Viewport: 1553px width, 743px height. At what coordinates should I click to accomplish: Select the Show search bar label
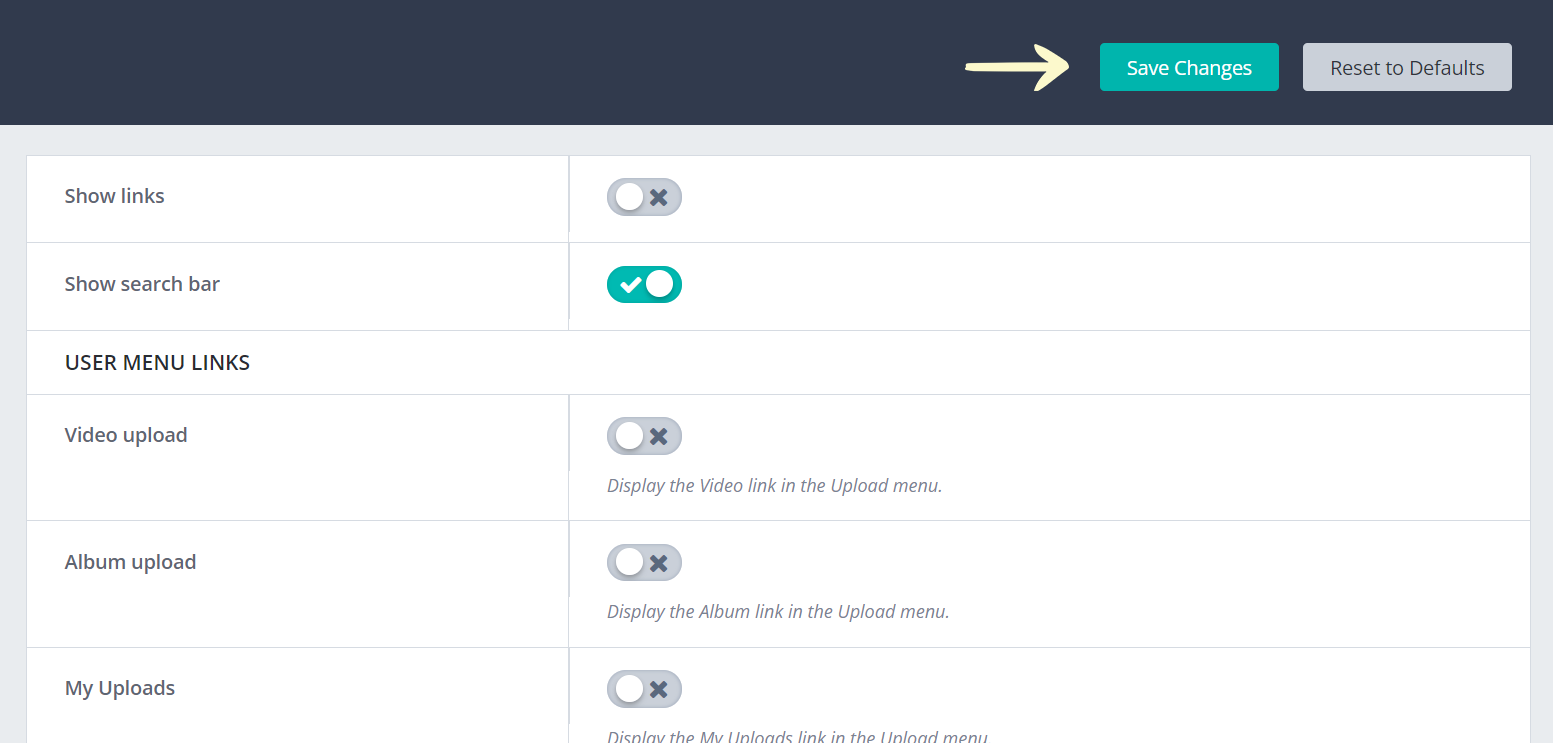(x=142, y=284)
